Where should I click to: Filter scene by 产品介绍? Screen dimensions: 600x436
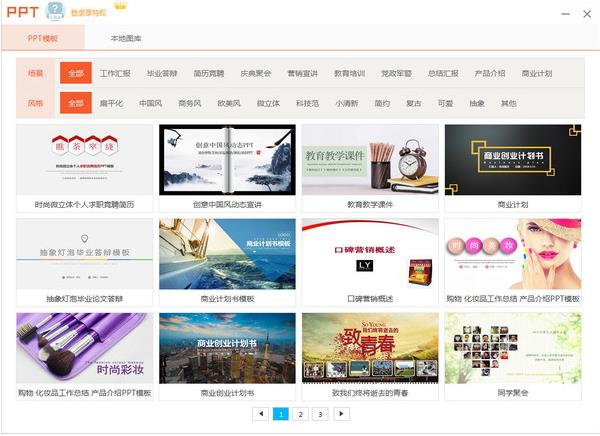(490, 73)
